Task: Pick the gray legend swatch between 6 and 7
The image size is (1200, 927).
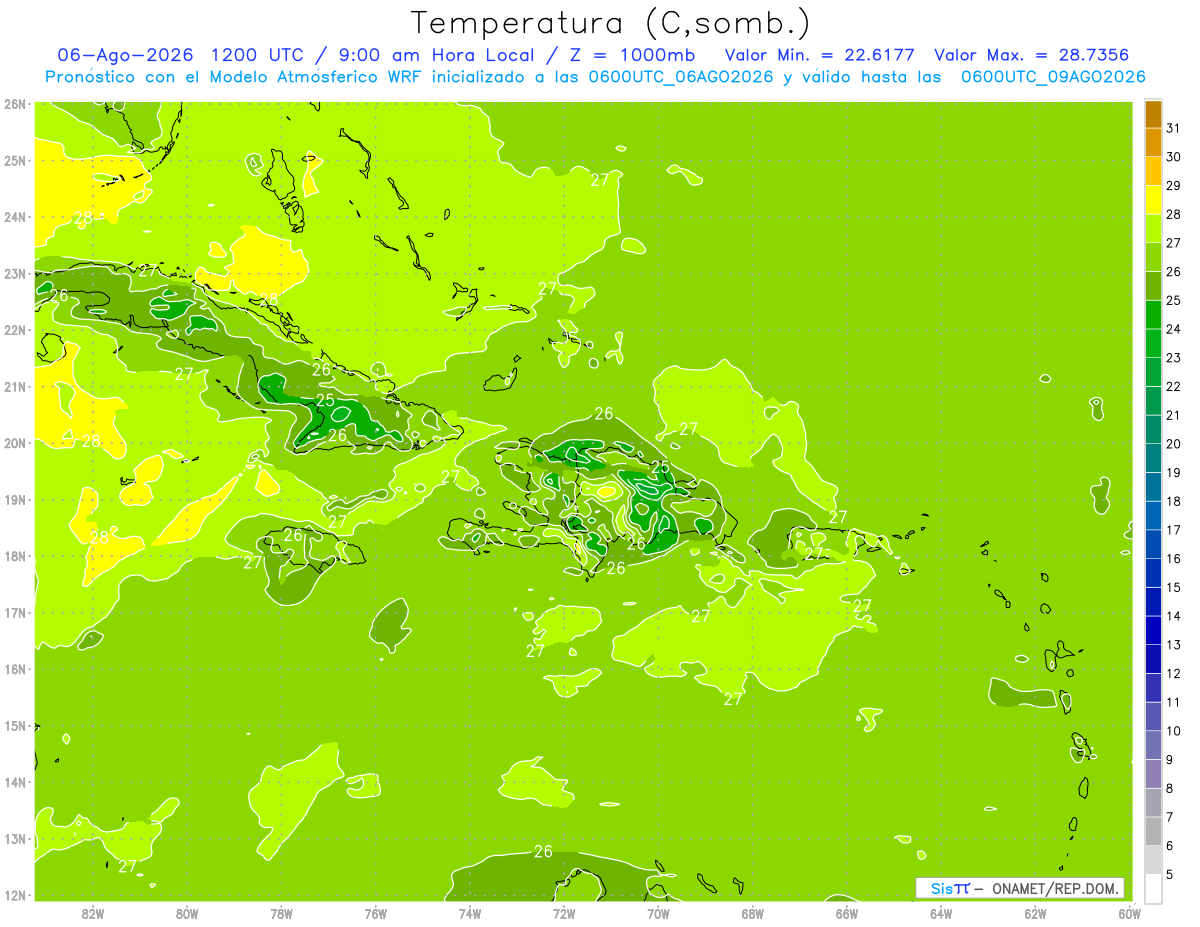Action: [1153, 831]
